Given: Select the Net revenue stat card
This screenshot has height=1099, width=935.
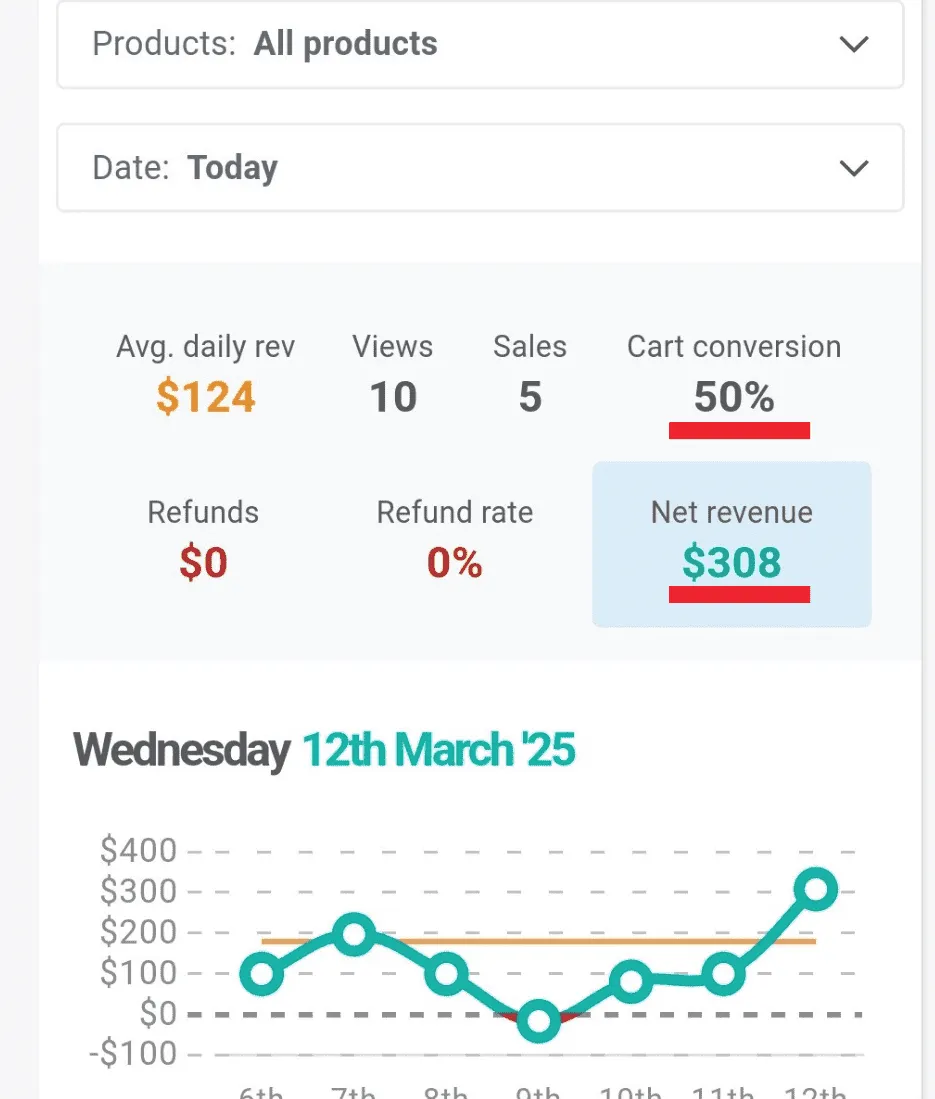Looking at the screenshot, I should tap(731, 544).
